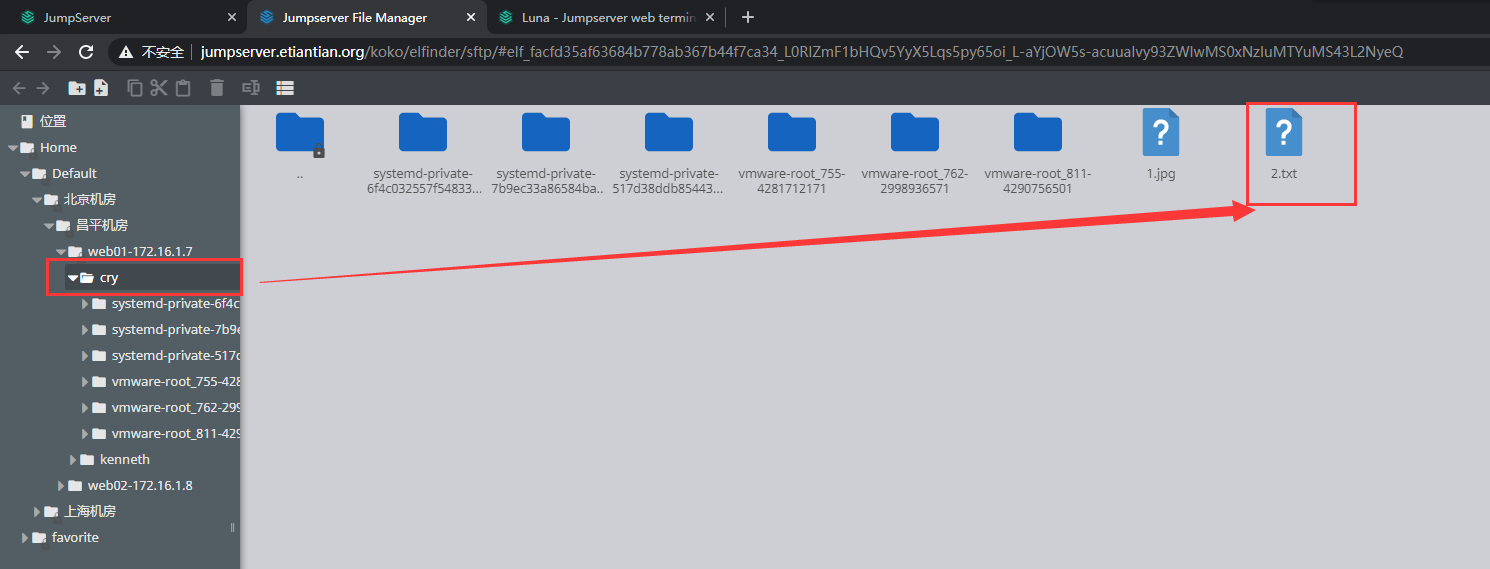The height and width of the screenshot is (569, 1490).
Task: Select the vmware-root_811-4290756501 folder icon
Action: click(x=1038, y=132)
